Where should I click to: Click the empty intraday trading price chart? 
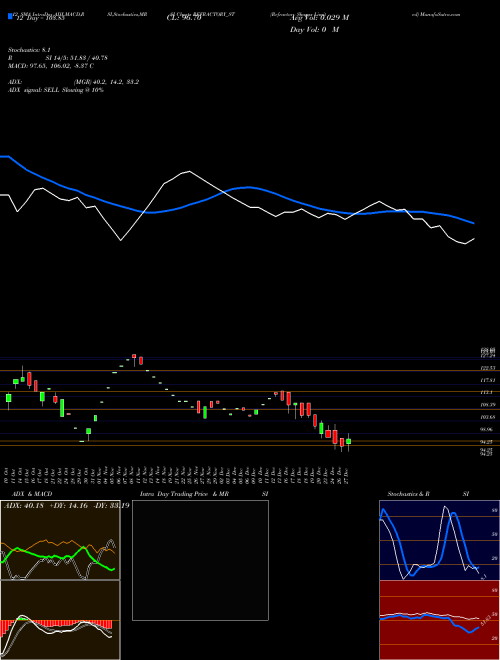[x=200, y=560]
